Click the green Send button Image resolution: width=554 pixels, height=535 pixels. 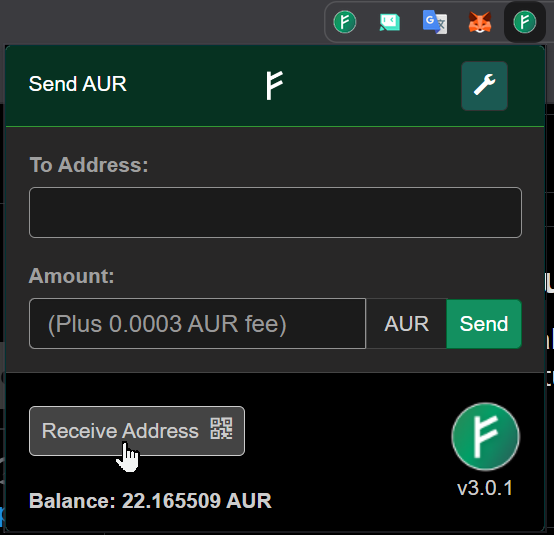tap(484, 324)
